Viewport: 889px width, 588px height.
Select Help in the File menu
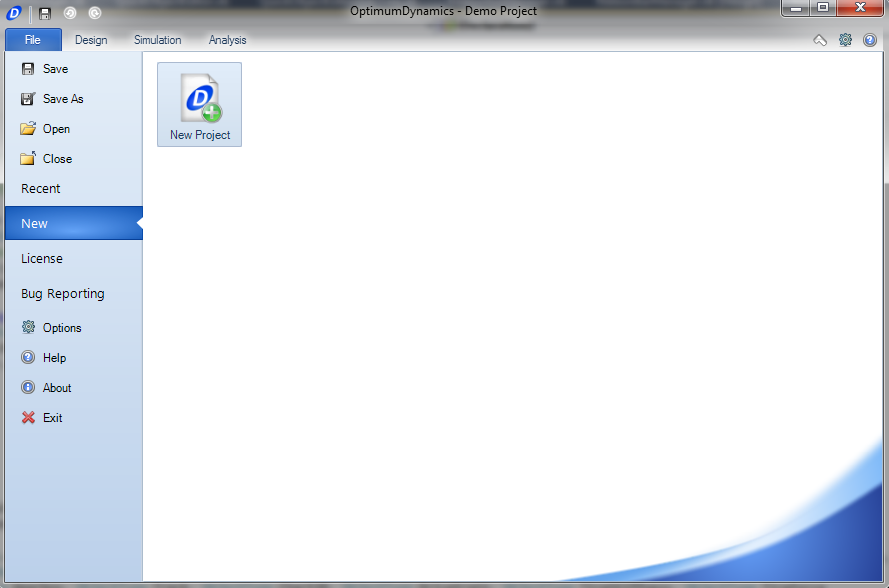pyautogui.click(x=74, y=358)
